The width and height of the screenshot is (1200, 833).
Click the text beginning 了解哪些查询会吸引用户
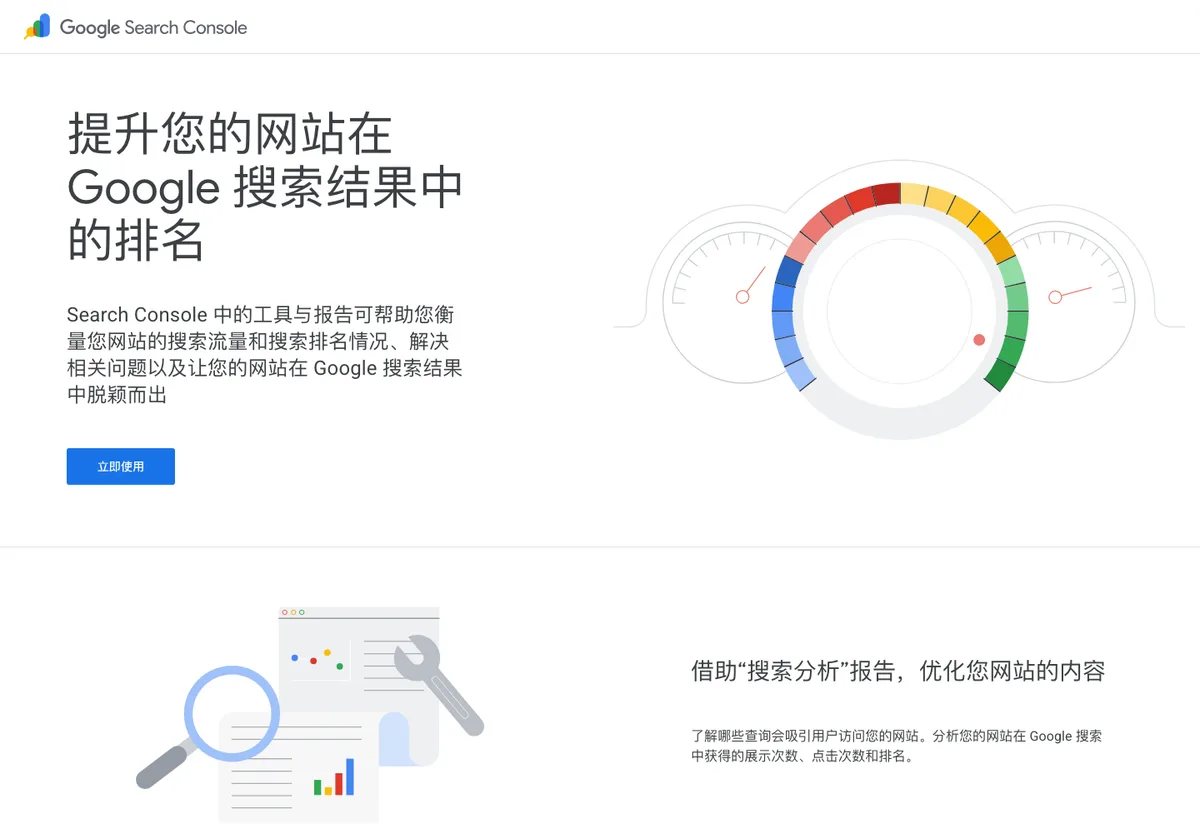[897, 746]
